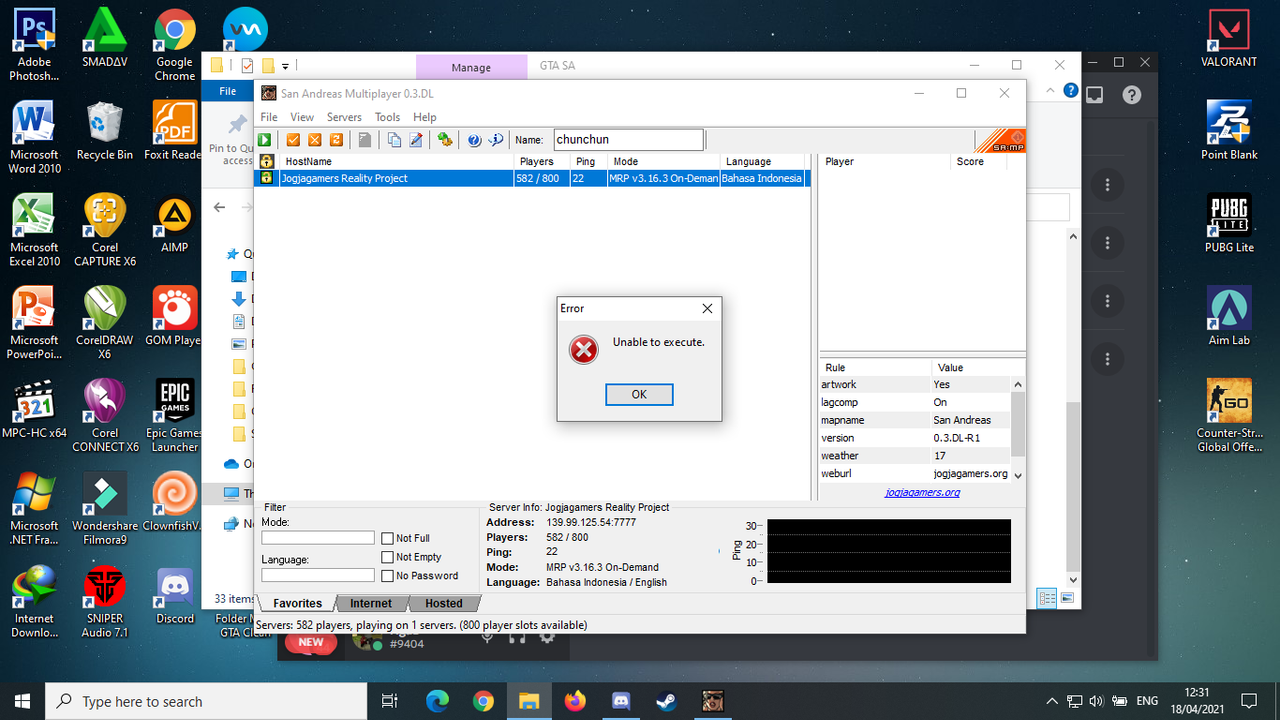Viewport: 1280px width, 720px height.
Task: Click the blue Help Topics question icon in SA-MP
Action: tap(474, 140)
